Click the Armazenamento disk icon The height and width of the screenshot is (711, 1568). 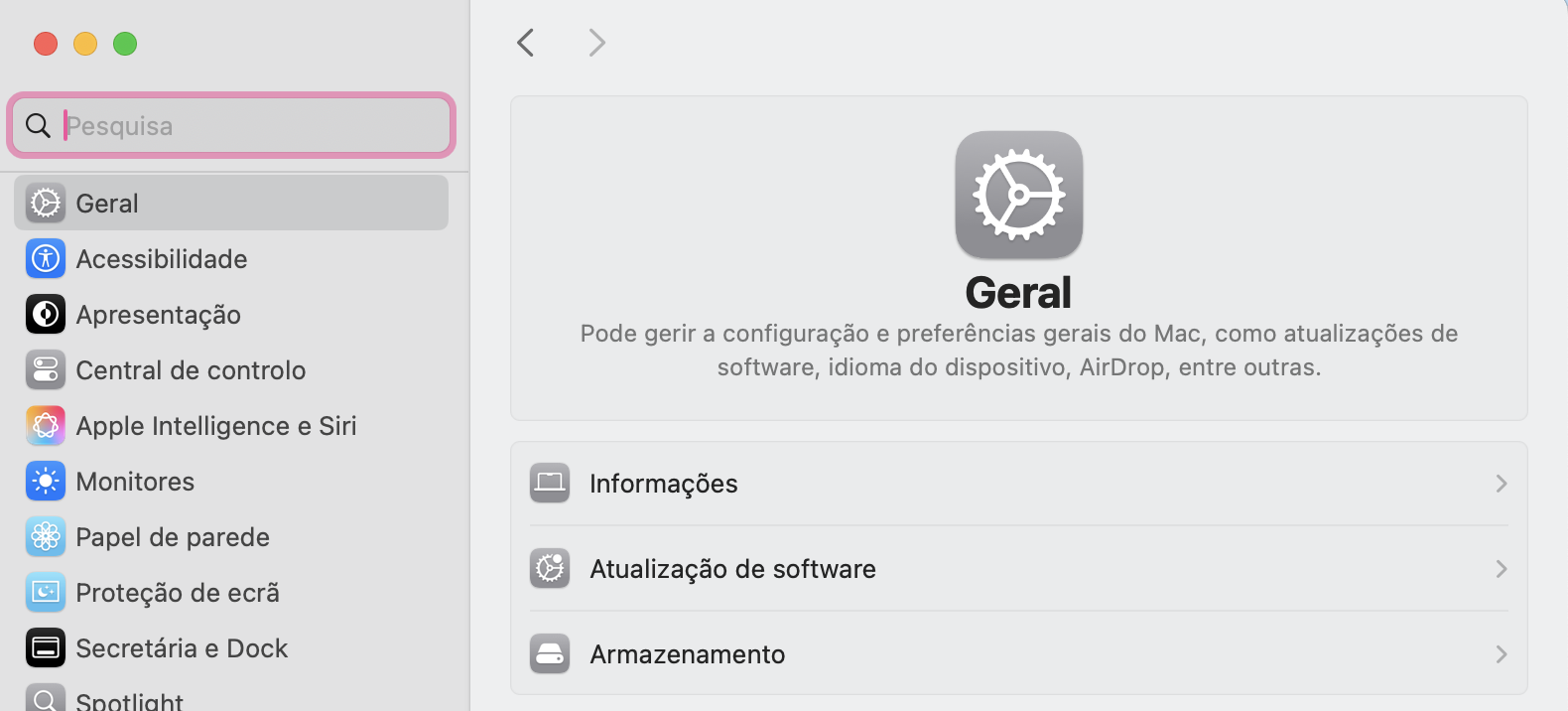[x=550, y=653]
